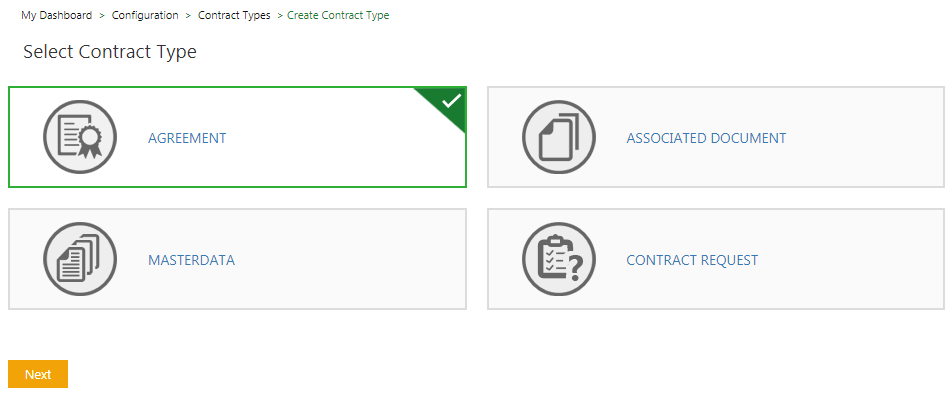Image resolution: width=951 pixels, height=395 pixels.
Task: Click the Create Contract Type breadcrumb
Action: pyautogui.click(x=338, y=15)
